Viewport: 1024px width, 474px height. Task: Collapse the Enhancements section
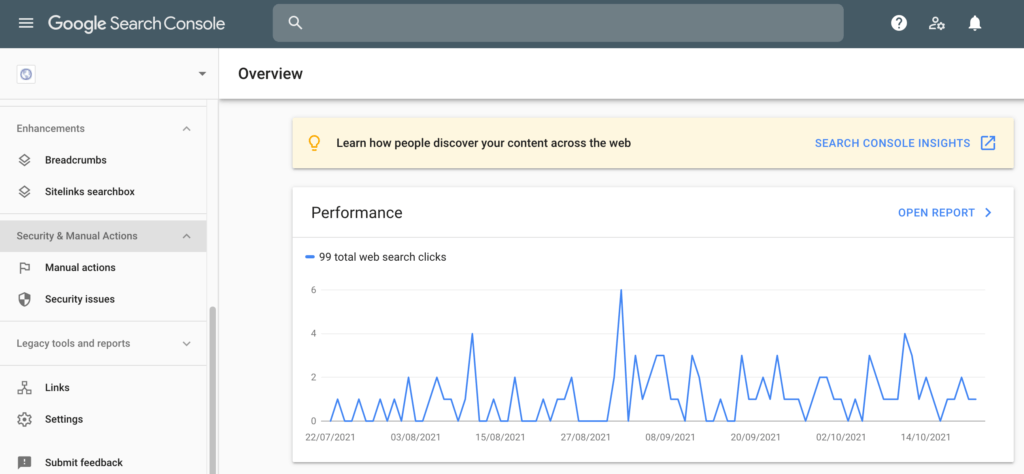coord(186,129)
